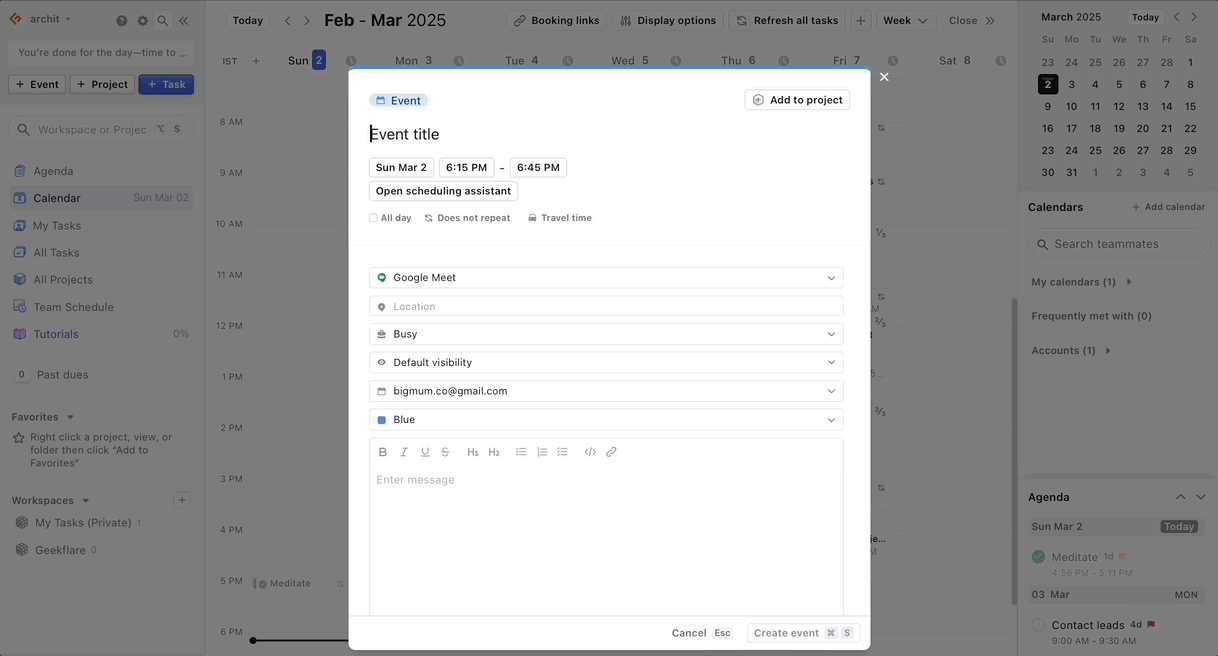Expand the My calendars section
The height and width of the screenshot is (656, 1218).
tap(1128, 281)
